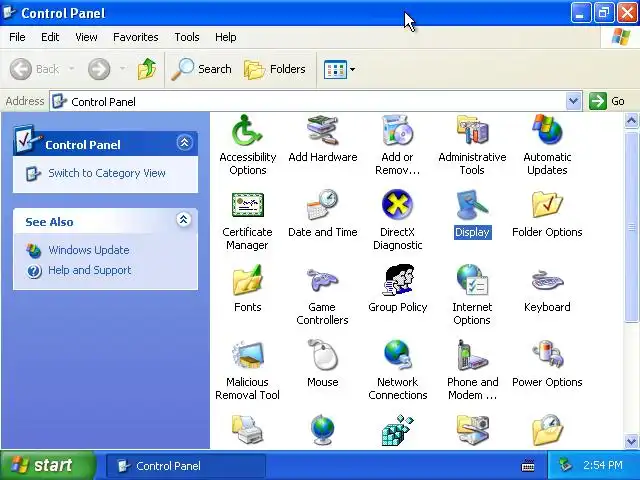
Task: Click Switch to Category View link
Action: tap(107, 173)
